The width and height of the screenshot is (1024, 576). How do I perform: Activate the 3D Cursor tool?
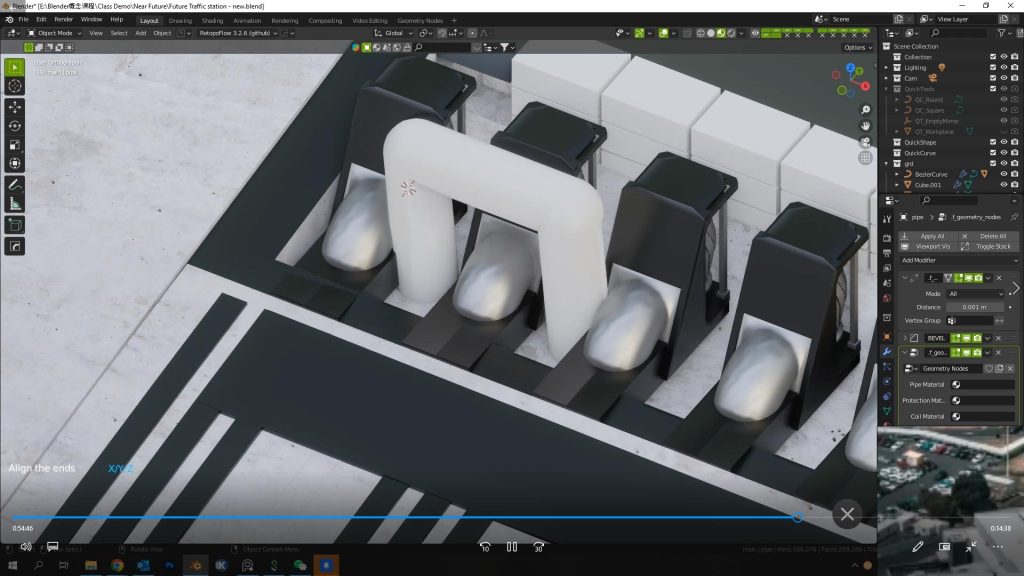click(15, 86)
